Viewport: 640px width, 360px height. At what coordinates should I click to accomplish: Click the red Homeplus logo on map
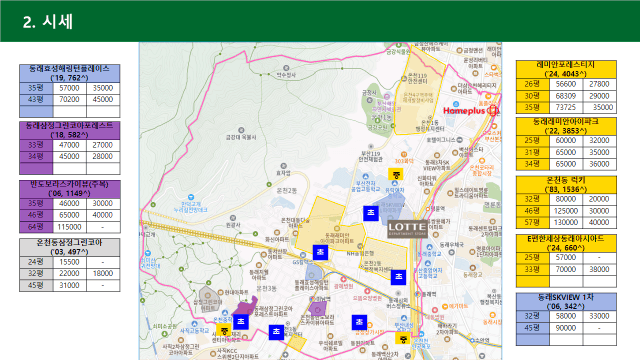pyautogui.click(x=471, y=110)
